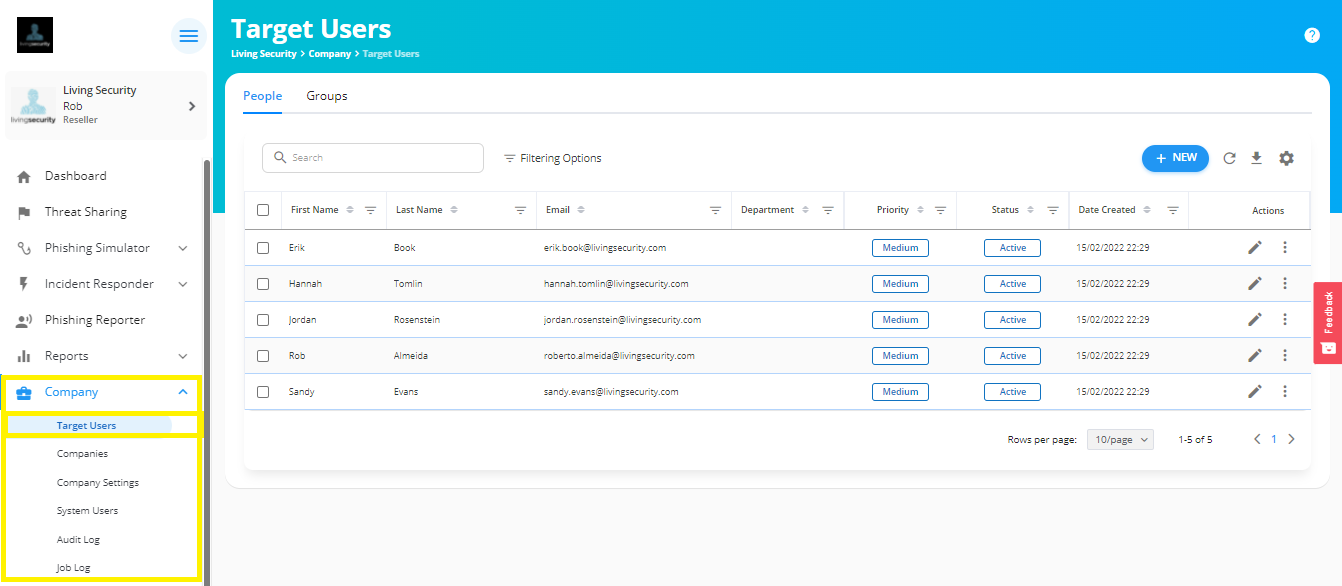Screen dimensions: 1342x586
Task: Open more actions for Erik Book
Action: pyautogui.click(x=1285, y=248)
